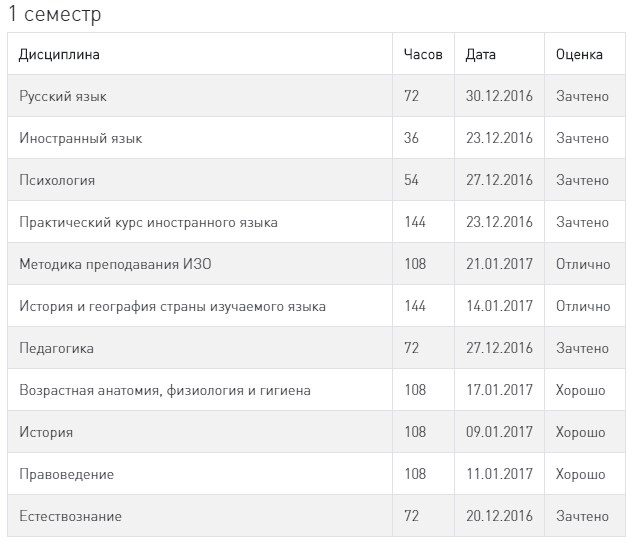The image size is (637, 546).
Task: Click the Педагогика discipline
Action: click(56, 349)
